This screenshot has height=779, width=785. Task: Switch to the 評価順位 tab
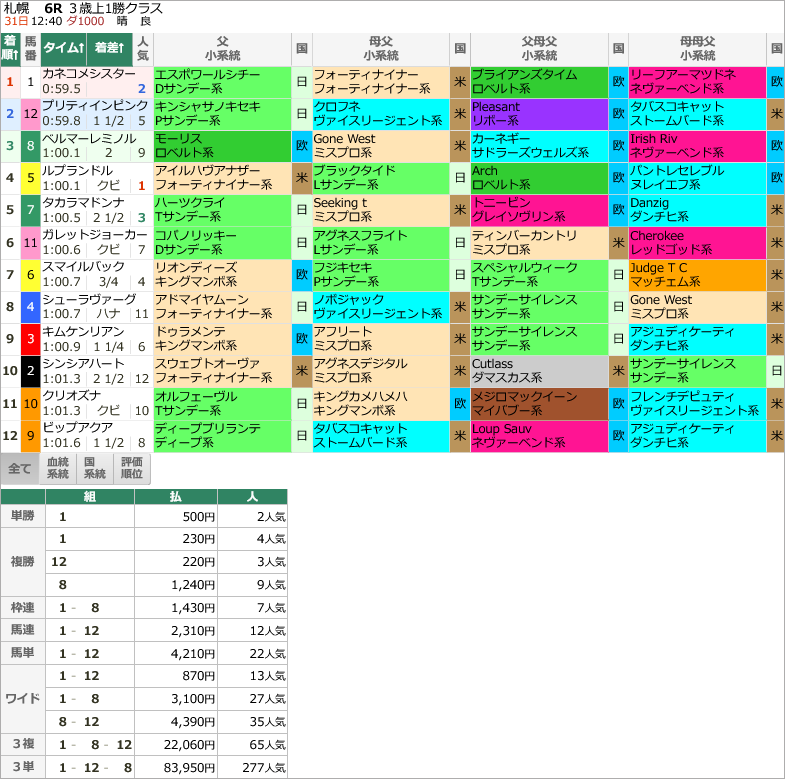[x=132, y=468]
